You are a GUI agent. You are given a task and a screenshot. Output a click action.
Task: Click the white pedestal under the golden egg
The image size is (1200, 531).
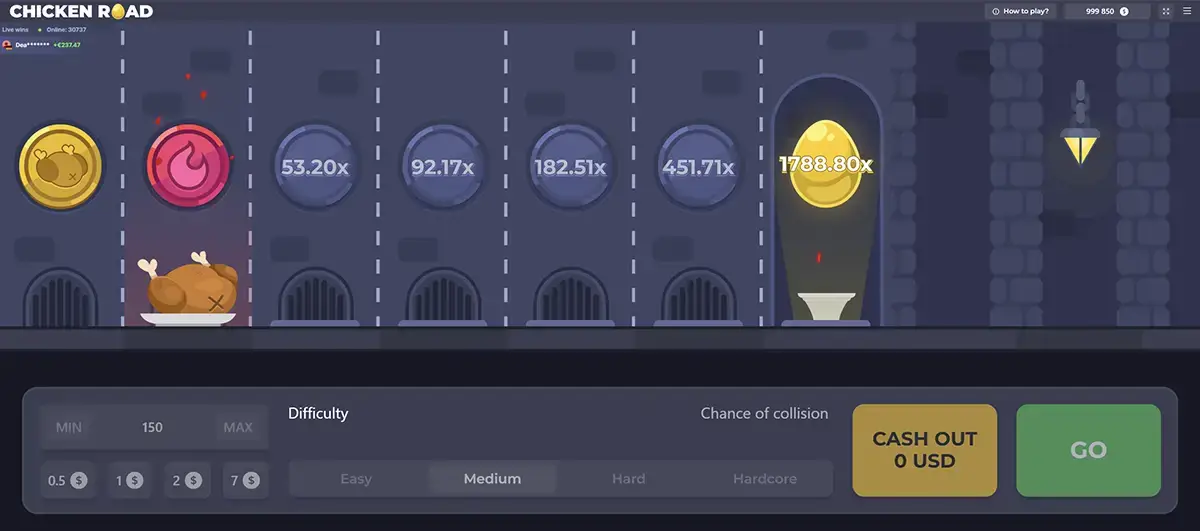tap(826, 308)
